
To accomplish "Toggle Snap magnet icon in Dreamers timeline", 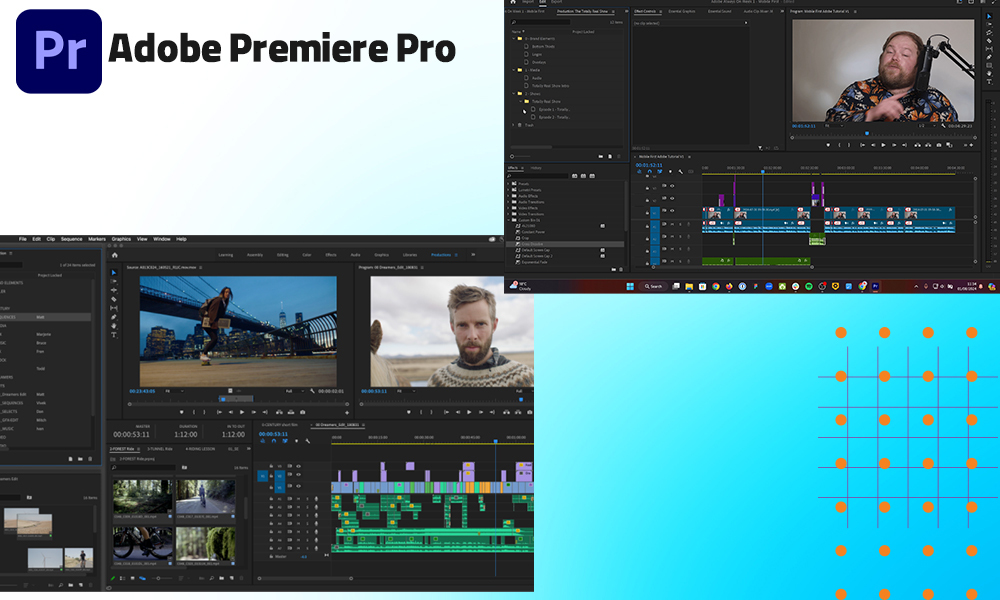I will 274,441.
